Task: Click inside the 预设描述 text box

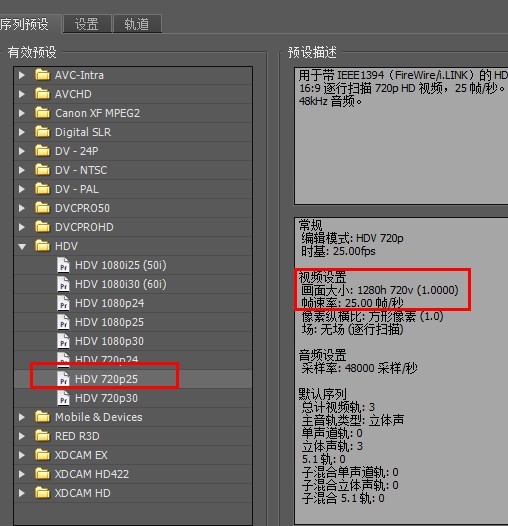Action: pos(401,136)
